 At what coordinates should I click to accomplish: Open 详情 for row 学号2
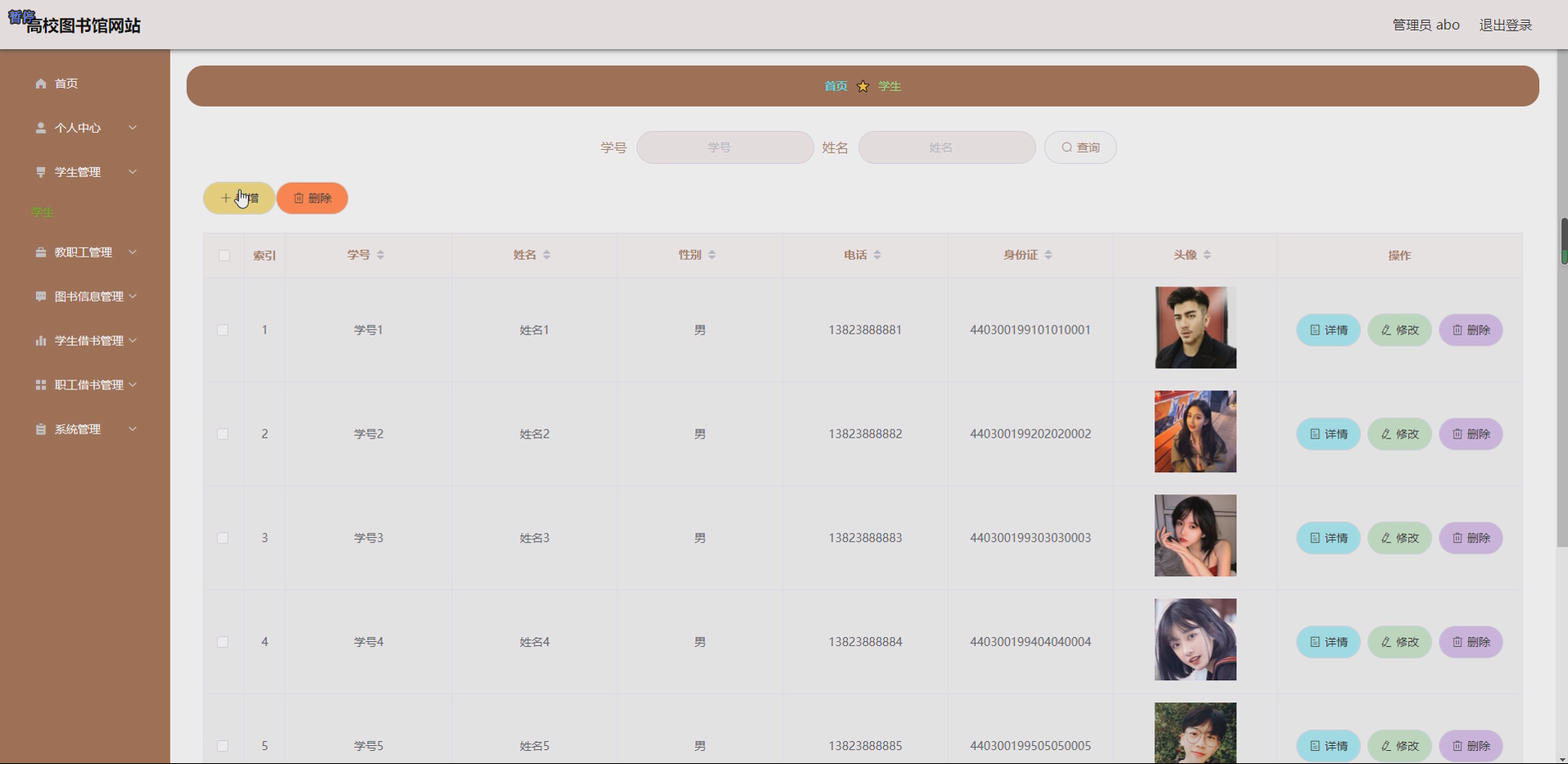coord(1328,434)
